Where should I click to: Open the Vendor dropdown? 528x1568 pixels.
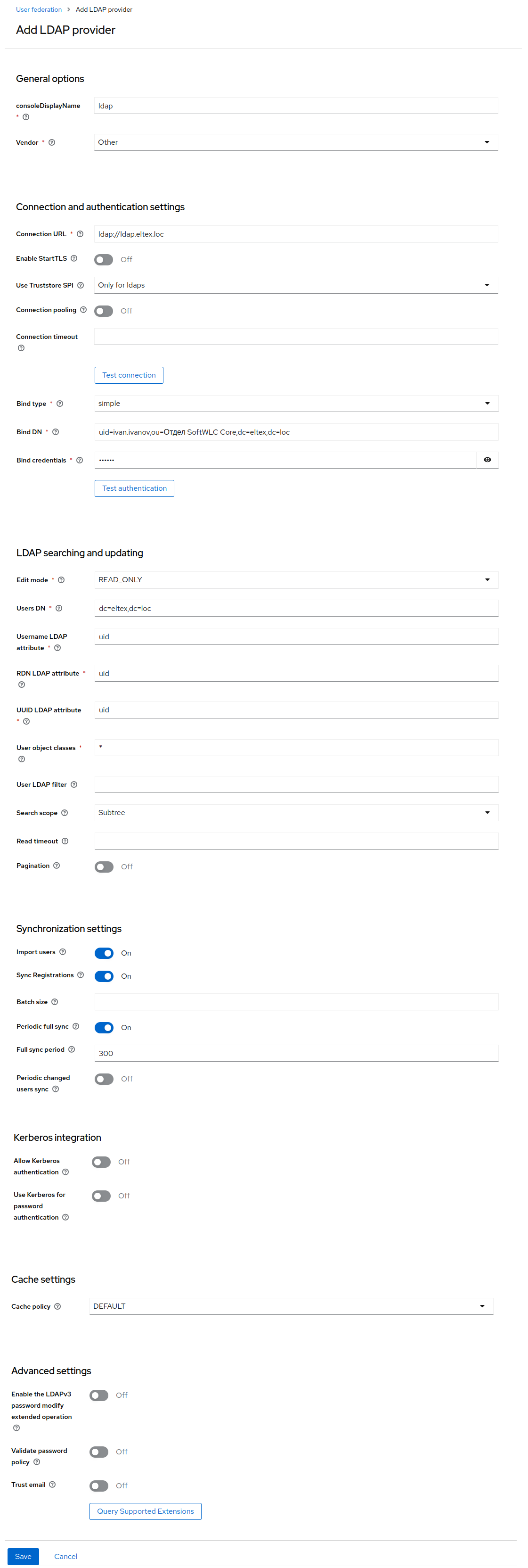point(296,142)
